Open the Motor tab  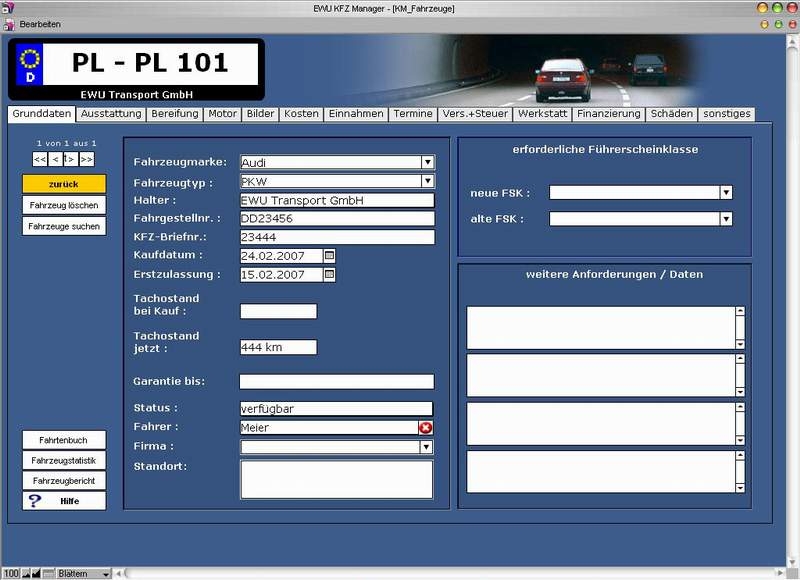[x=222, y=114]
